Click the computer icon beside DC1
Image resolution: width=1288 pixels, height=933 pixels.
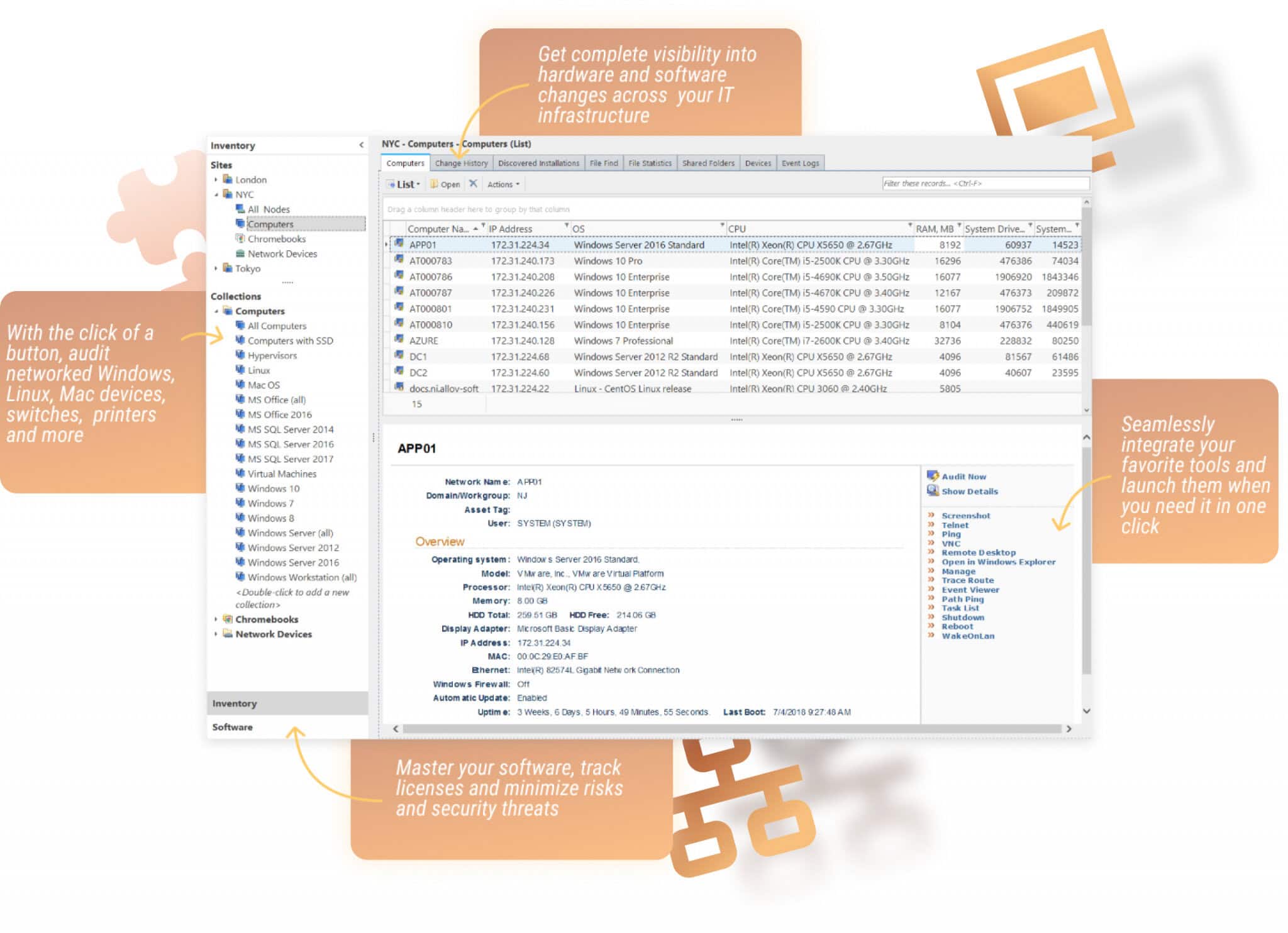399,356
